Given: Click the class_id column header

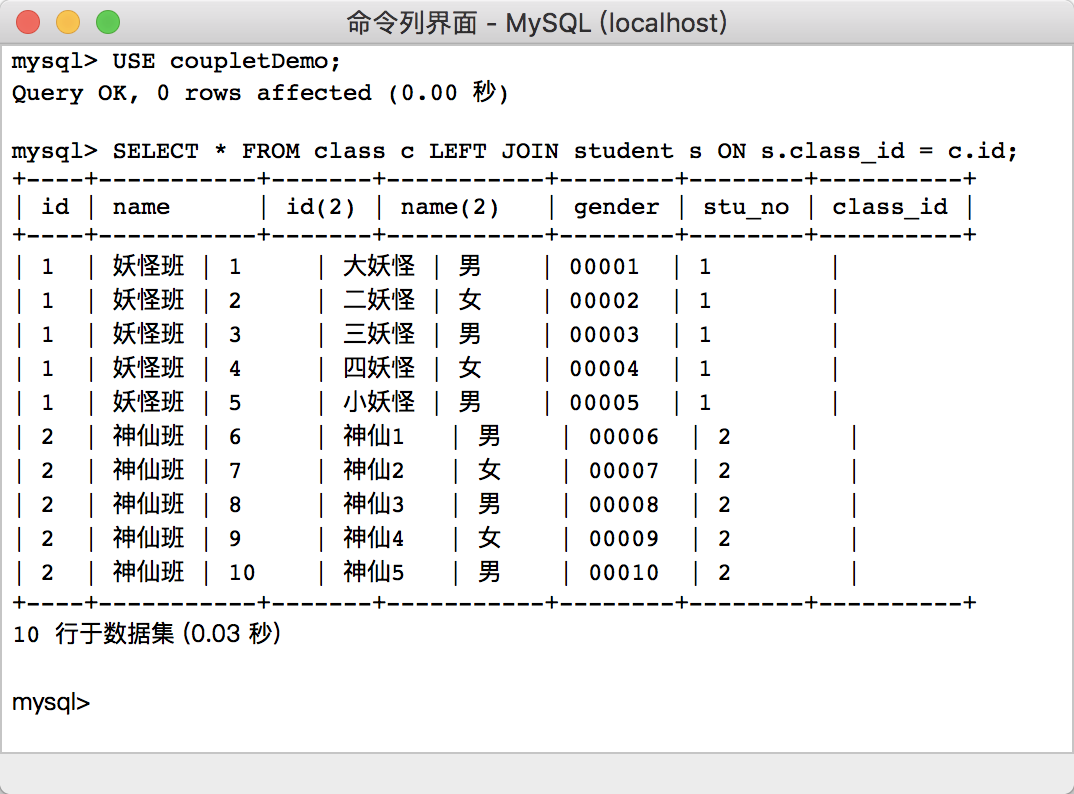Looking at the screenshot, I should 889,207.
